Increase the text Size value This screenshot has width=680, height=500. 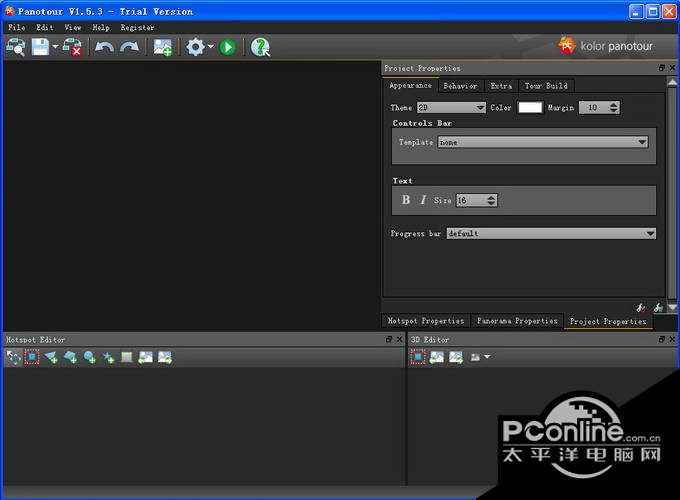[491, 197]
